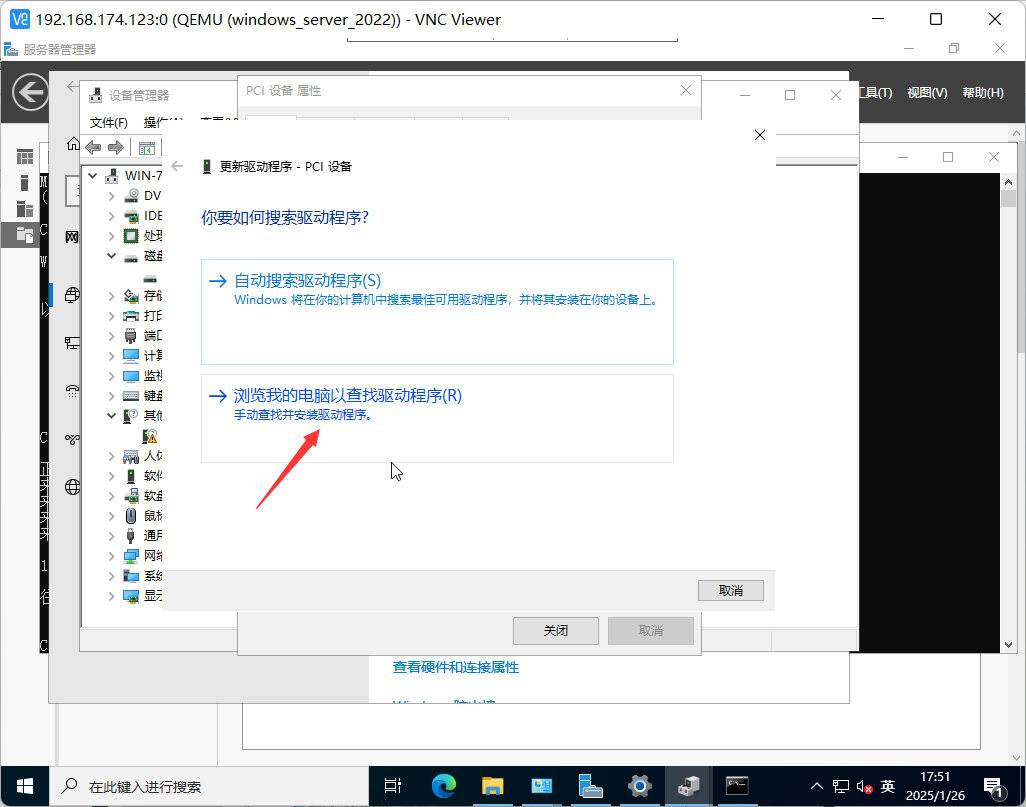Click the show/hide console tree toolbar icon
The height and width of the screenshot is (807, 1026).
(x=147, y=148)
